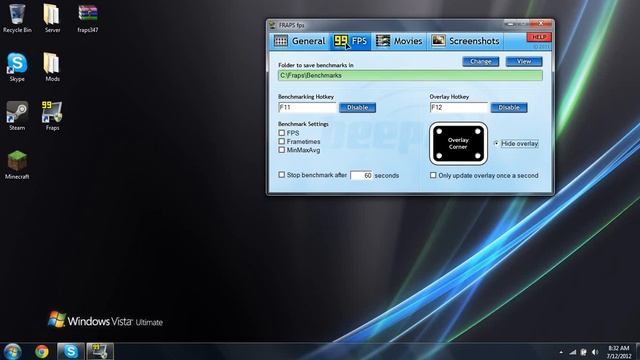Screen dimensions: 640x360
Task: Click the taskbar clock showing 8:32 AM
Action: coord(618,352)
